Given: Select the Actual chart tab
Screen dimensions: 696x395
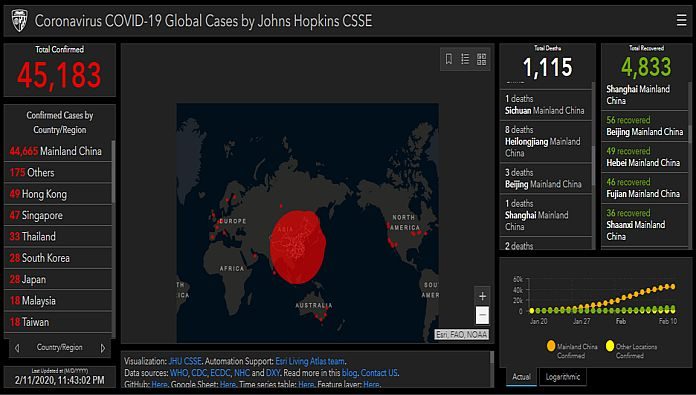Looking at the screenshot, I should pyautogui.click(x=521, y=377).
